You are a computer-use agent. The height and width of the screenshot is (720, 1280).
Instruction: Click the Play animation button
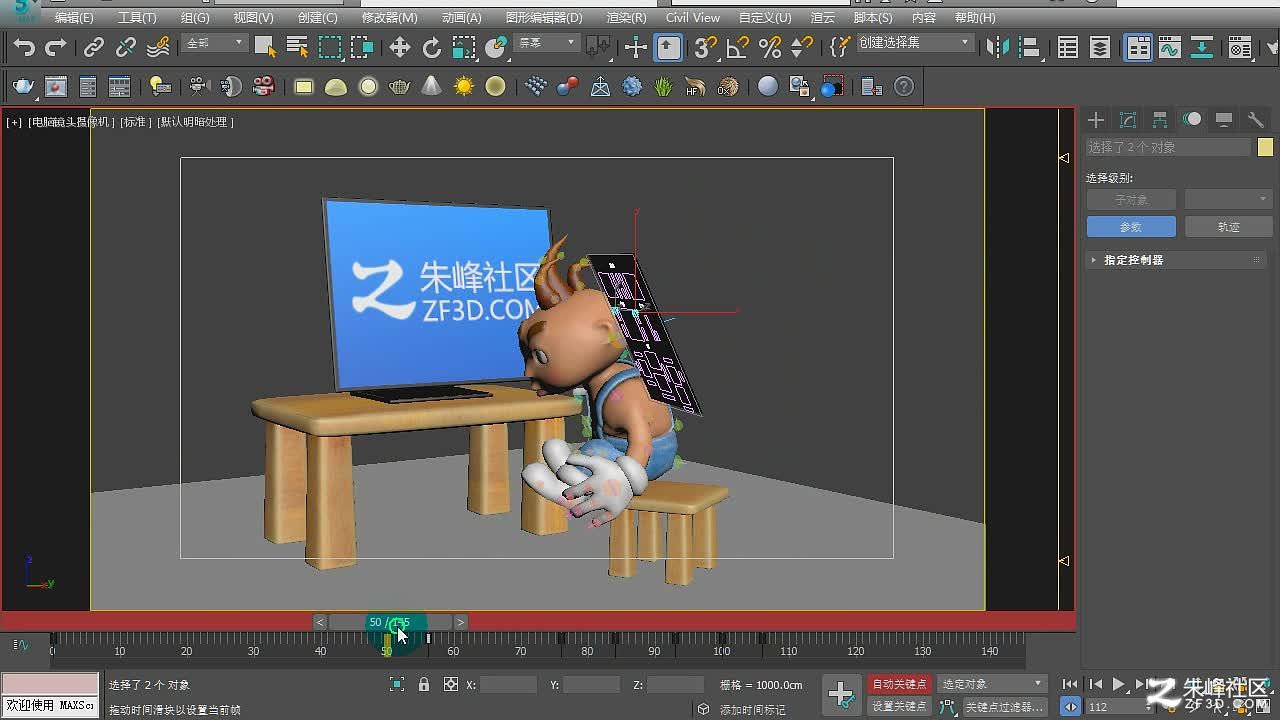click(1118, 684)
